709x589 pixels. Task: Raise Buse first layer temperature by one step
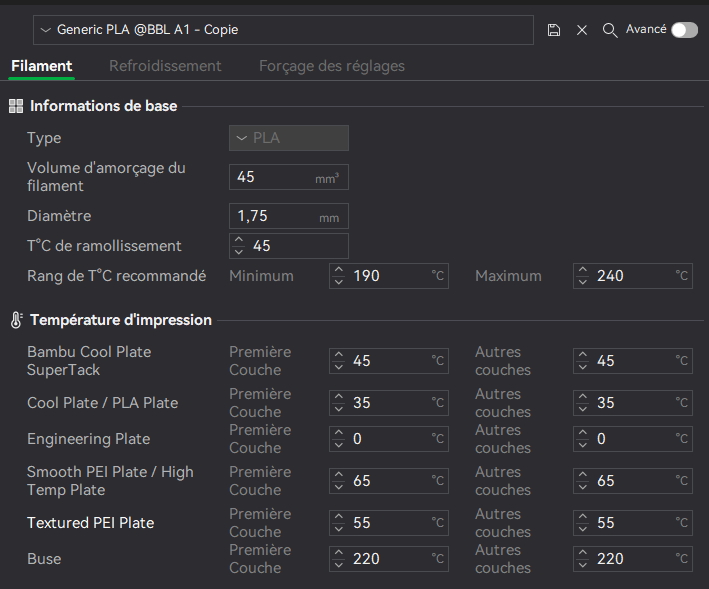(x=339, y=553)
